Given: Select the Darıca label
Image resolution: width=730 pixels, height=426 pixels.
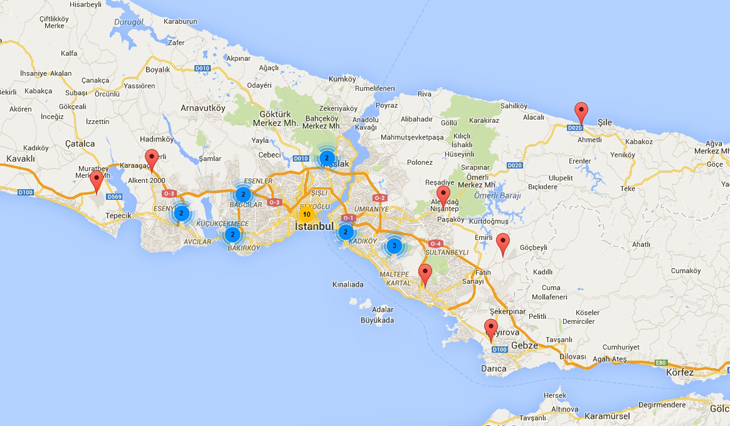Looking at the screenshot, I should [x=493, y=368].
